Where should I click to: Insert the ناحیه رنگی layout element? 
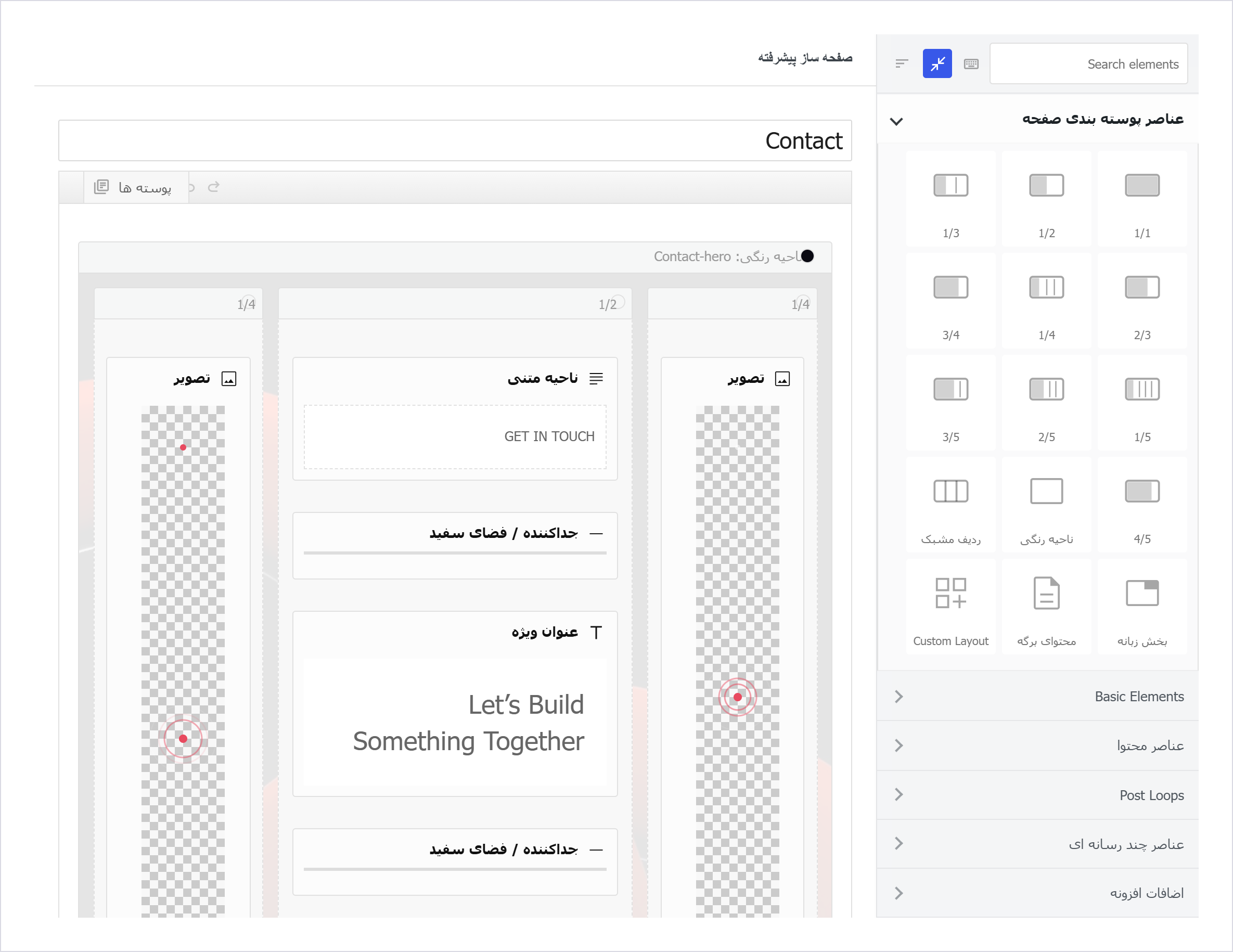1046,505
